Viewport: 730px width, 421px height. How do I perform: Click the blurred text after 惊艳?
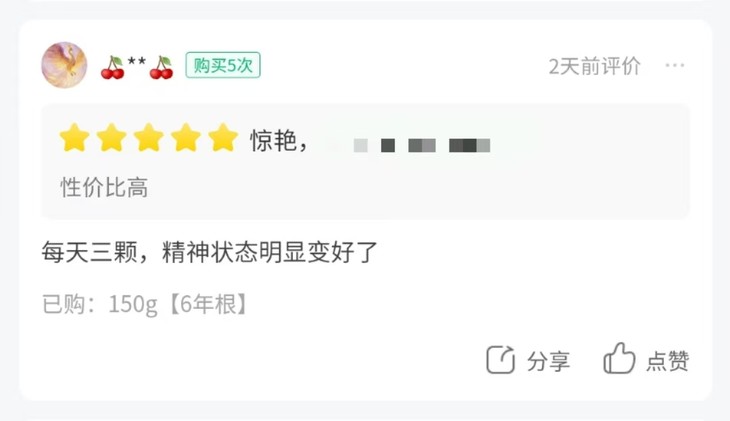pyautogui.click(x=422, y=145)
